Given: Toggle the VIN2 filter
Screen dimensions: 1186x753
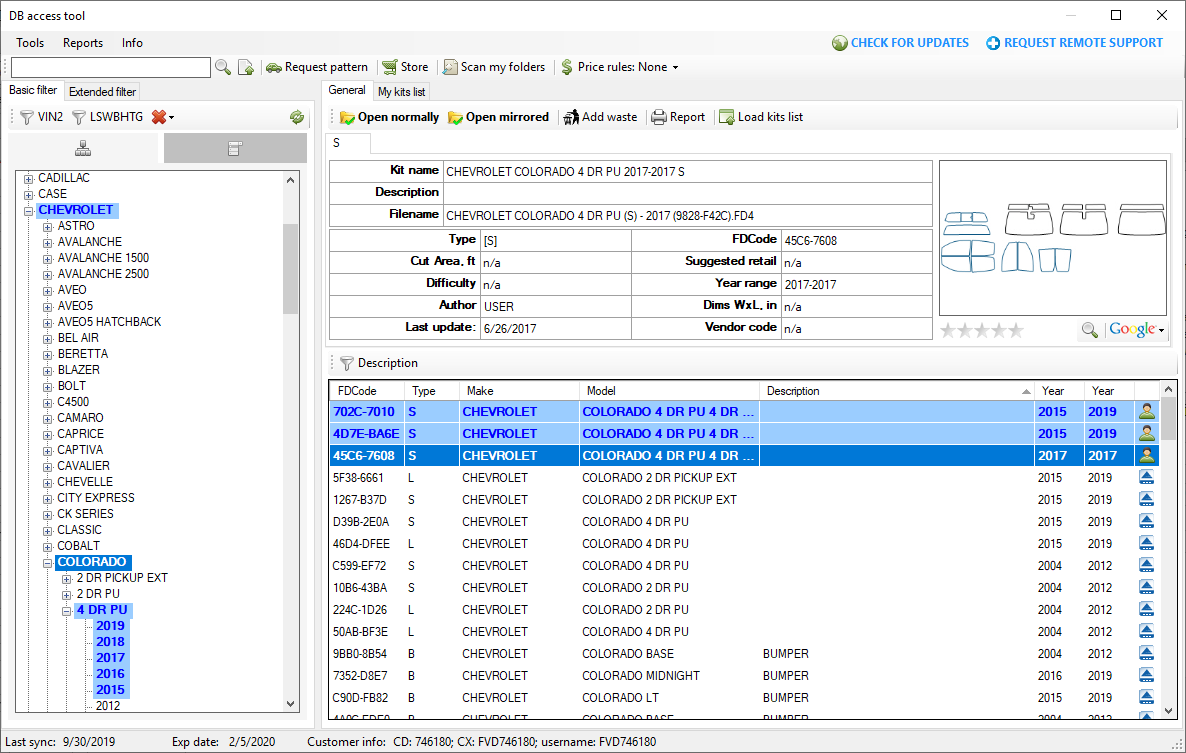Looking at the screenshot, I should 42,117.
